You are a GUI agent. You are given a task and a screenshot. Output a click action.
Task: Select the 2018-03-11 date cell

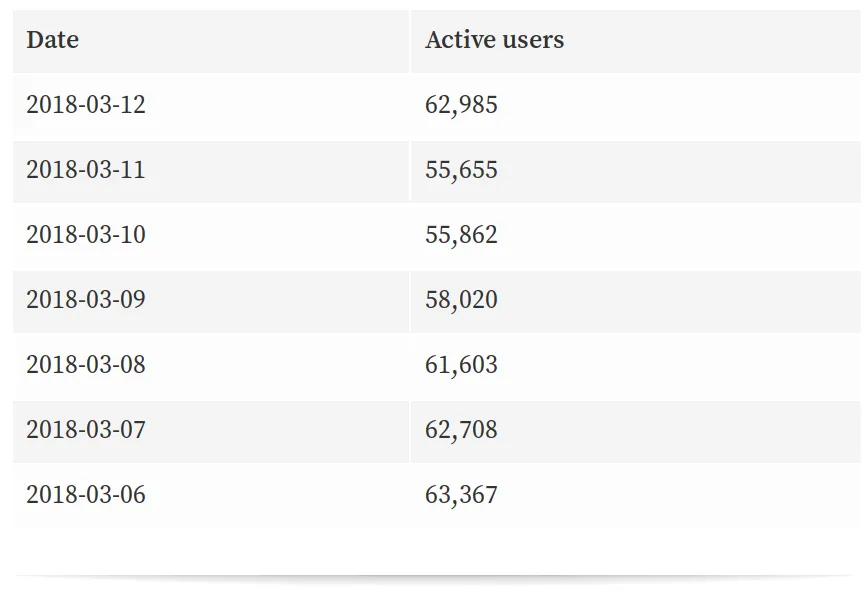(86, 170)
